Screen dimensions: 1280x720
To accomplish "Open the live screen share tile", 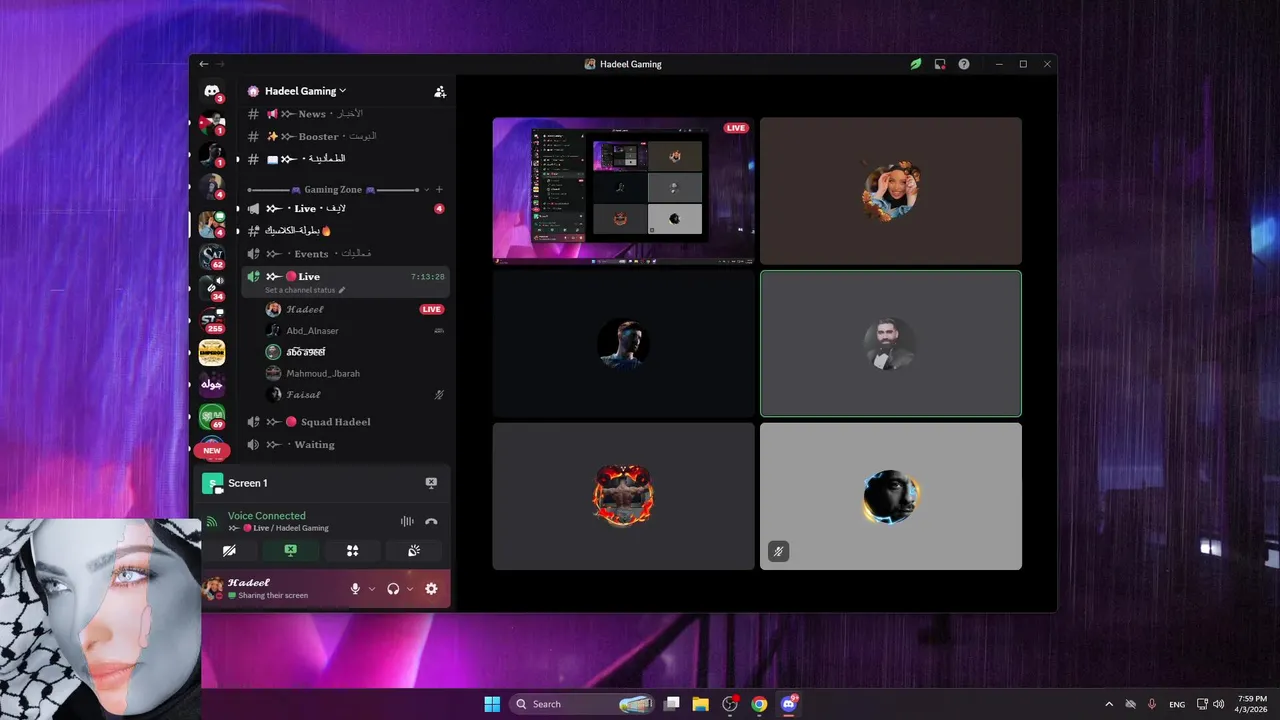I will pos(623,191).
